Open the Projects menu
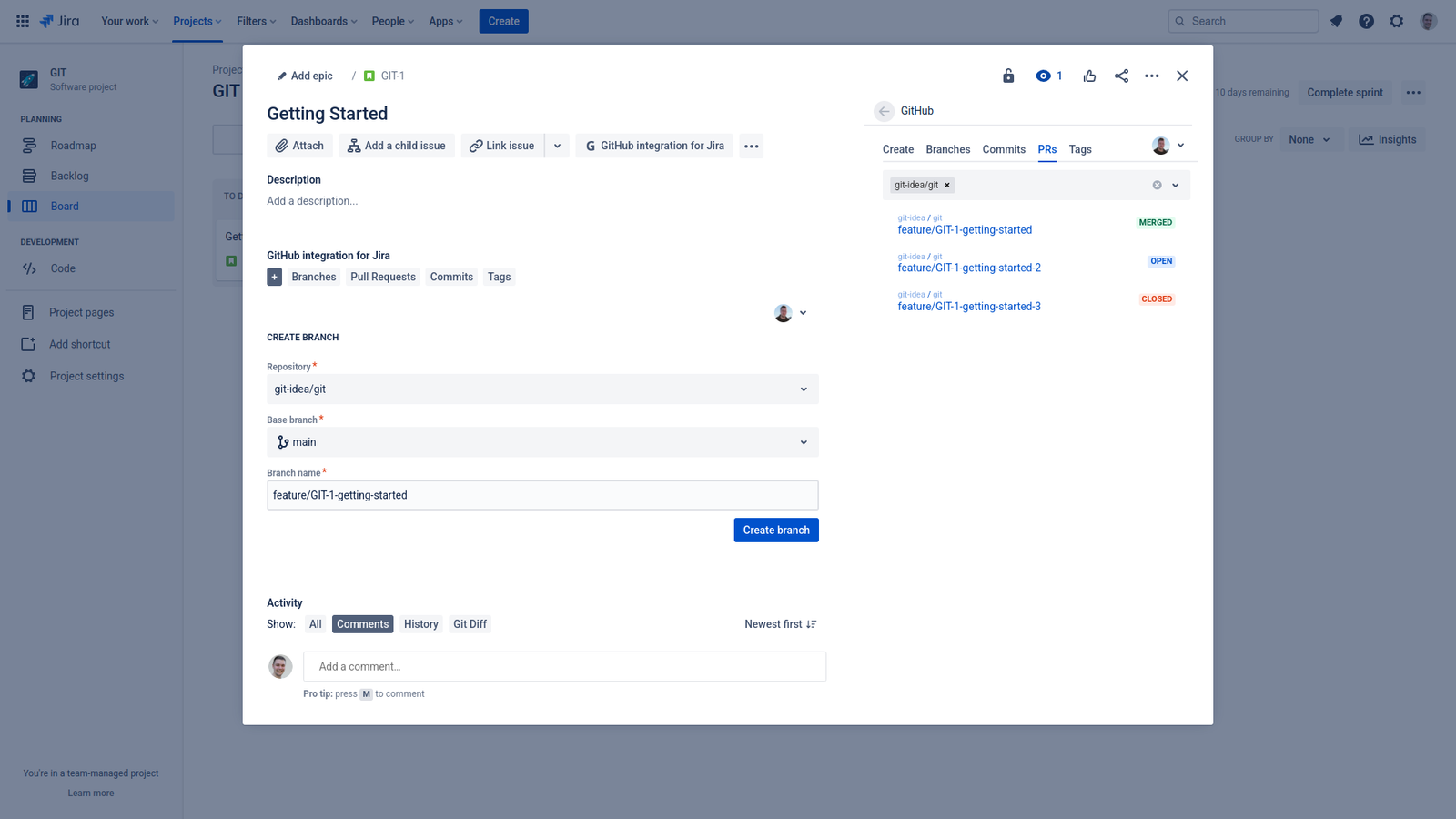 [x=197, y=21]
